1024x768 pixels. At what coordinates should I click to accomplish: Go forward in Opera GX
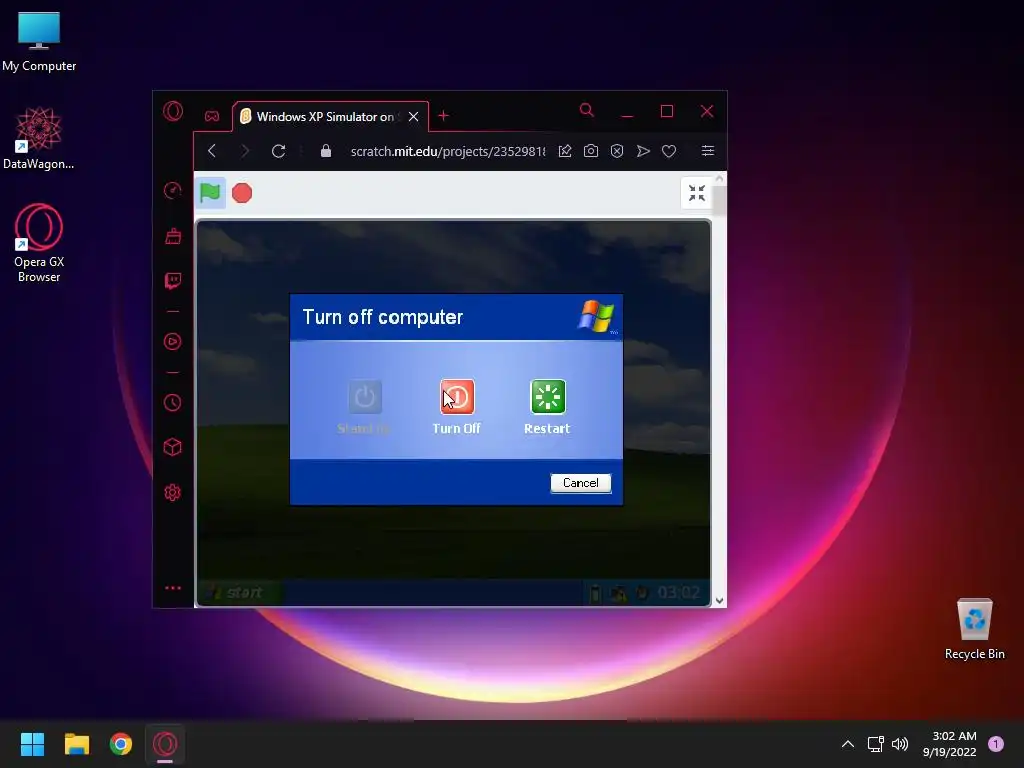click(245, 151)
